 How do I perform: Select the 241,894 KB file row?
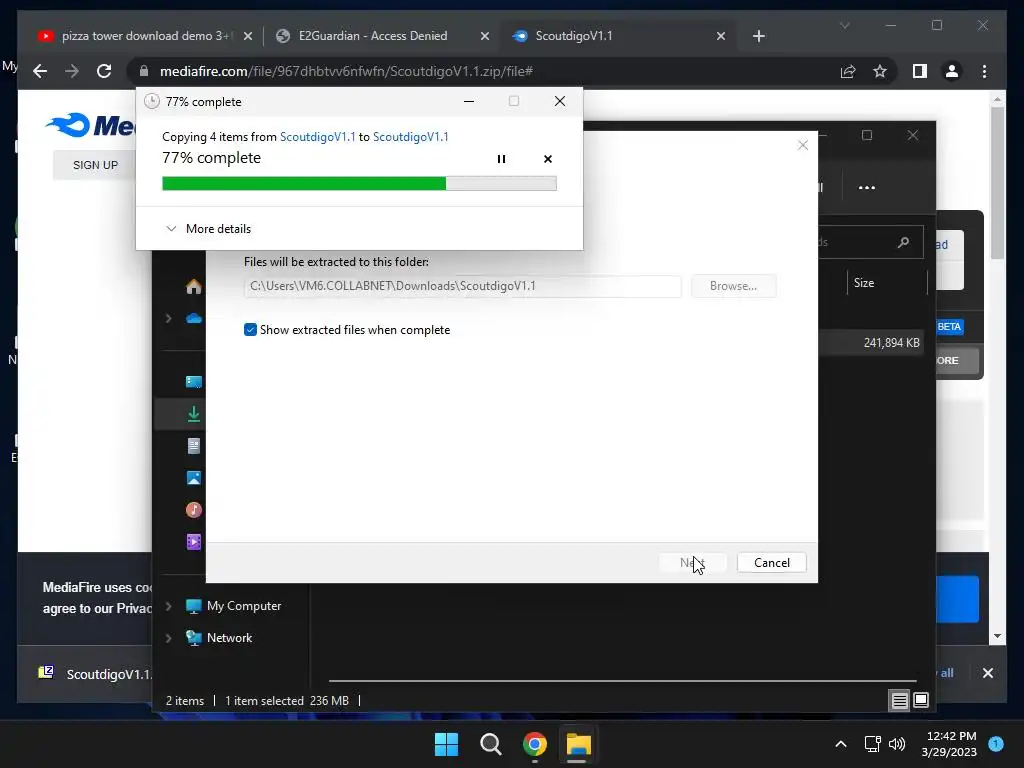870,343
